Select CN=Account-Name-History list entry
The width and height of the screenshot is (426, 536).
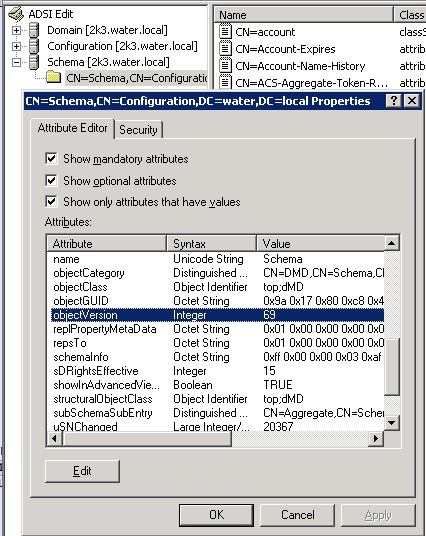pos(300,66)
